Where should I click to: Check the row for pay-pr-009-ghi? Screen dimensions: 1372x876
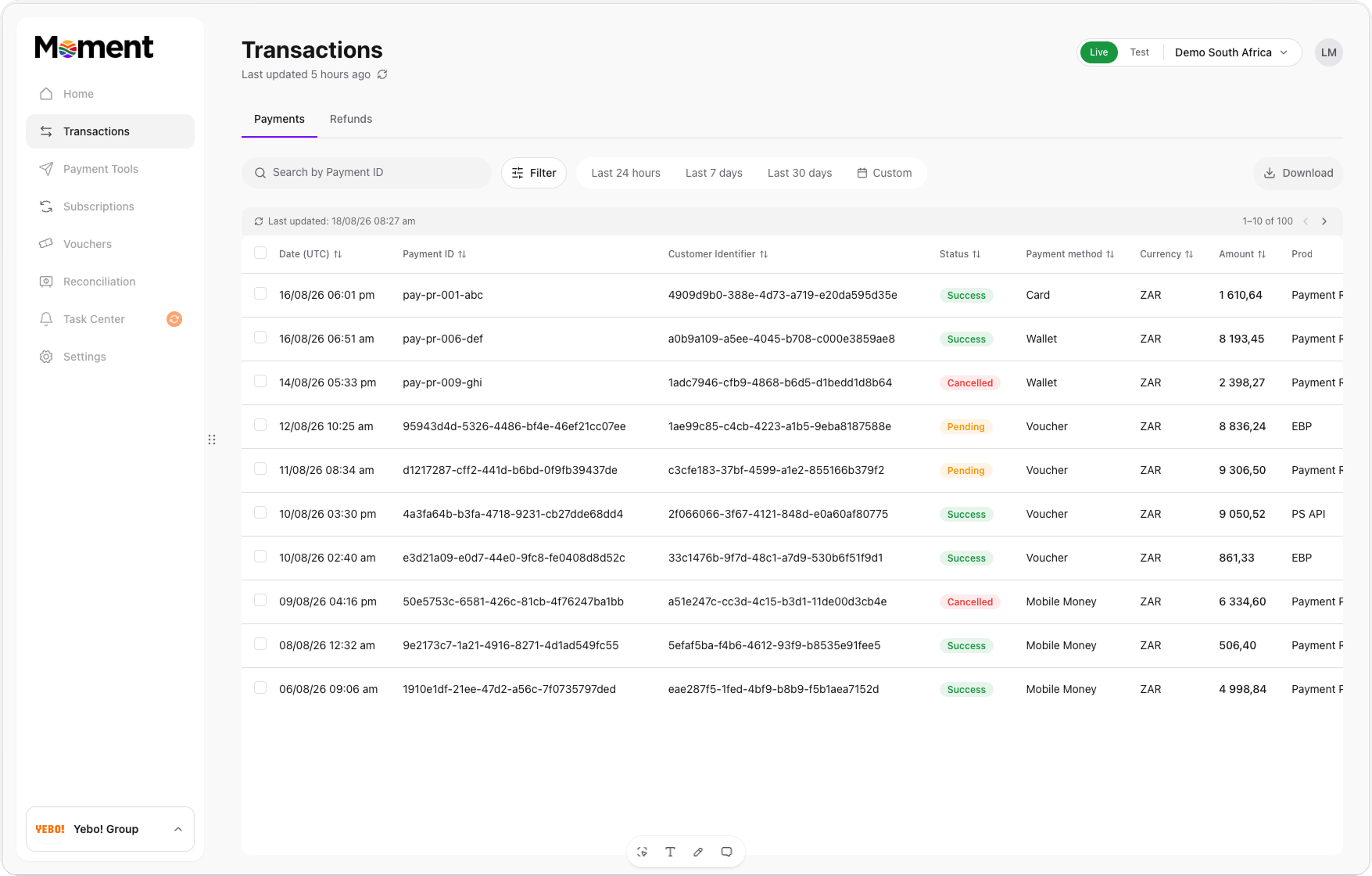(260, 381)
